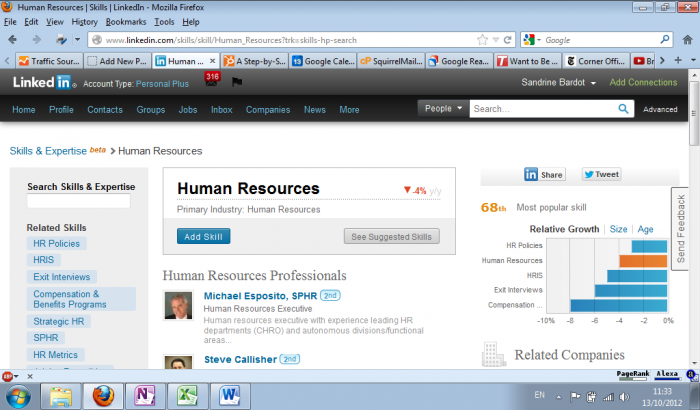Open the inbox envelope with 316 badge

pos(212,80)
